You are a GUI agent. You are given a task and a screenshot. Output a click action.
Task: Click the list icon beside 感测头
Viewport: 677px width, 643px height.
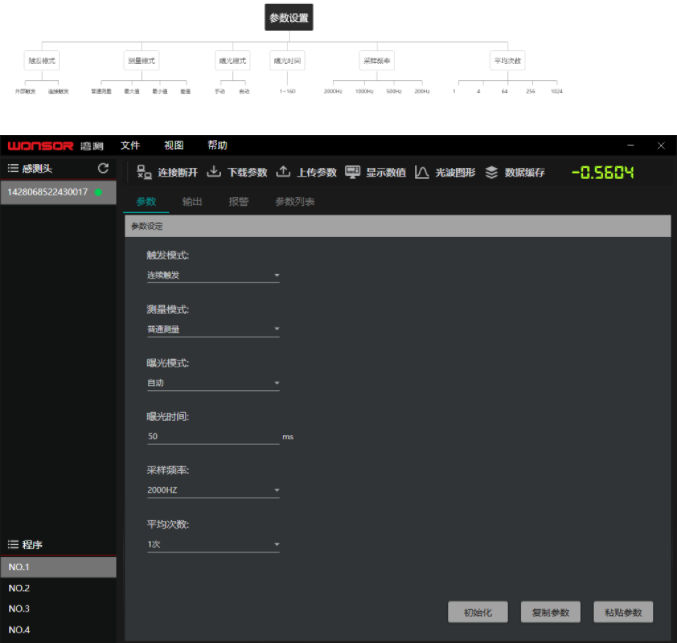13,168
